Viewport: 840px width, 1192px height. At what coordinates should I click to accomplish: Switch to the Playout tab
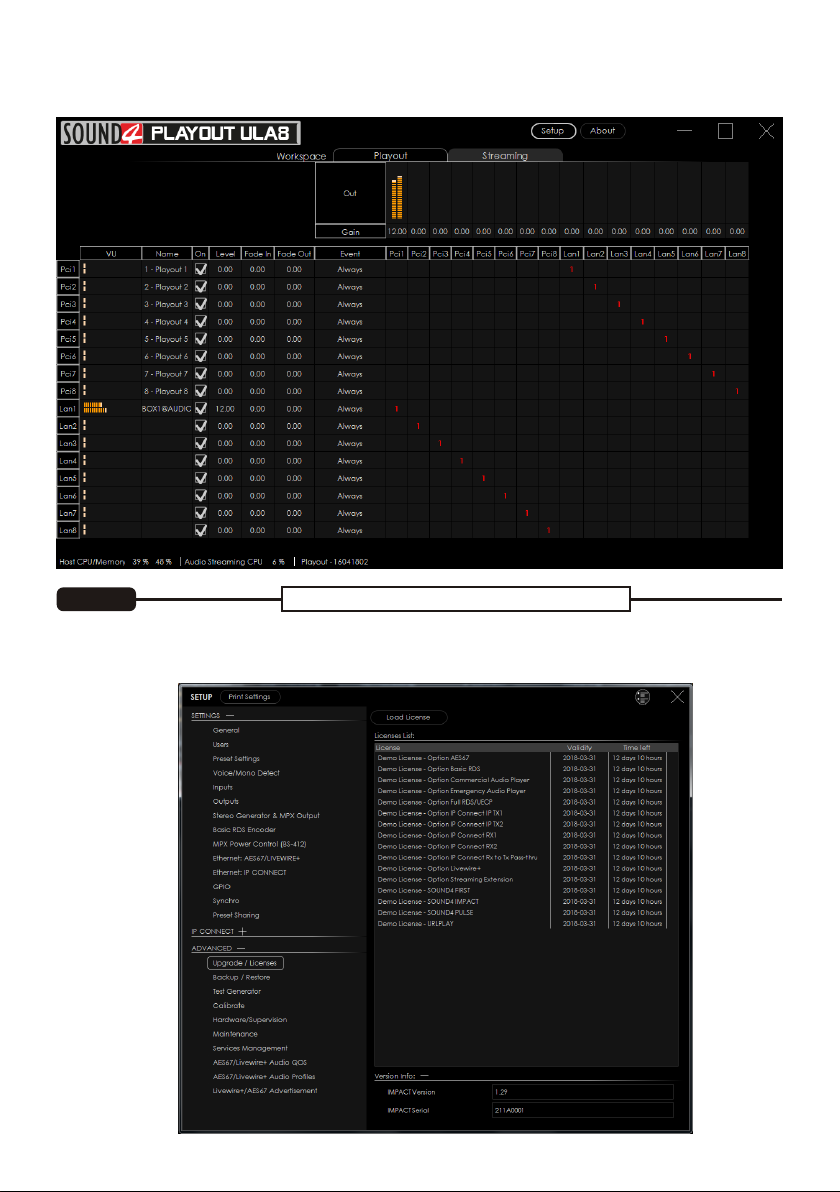390,155
